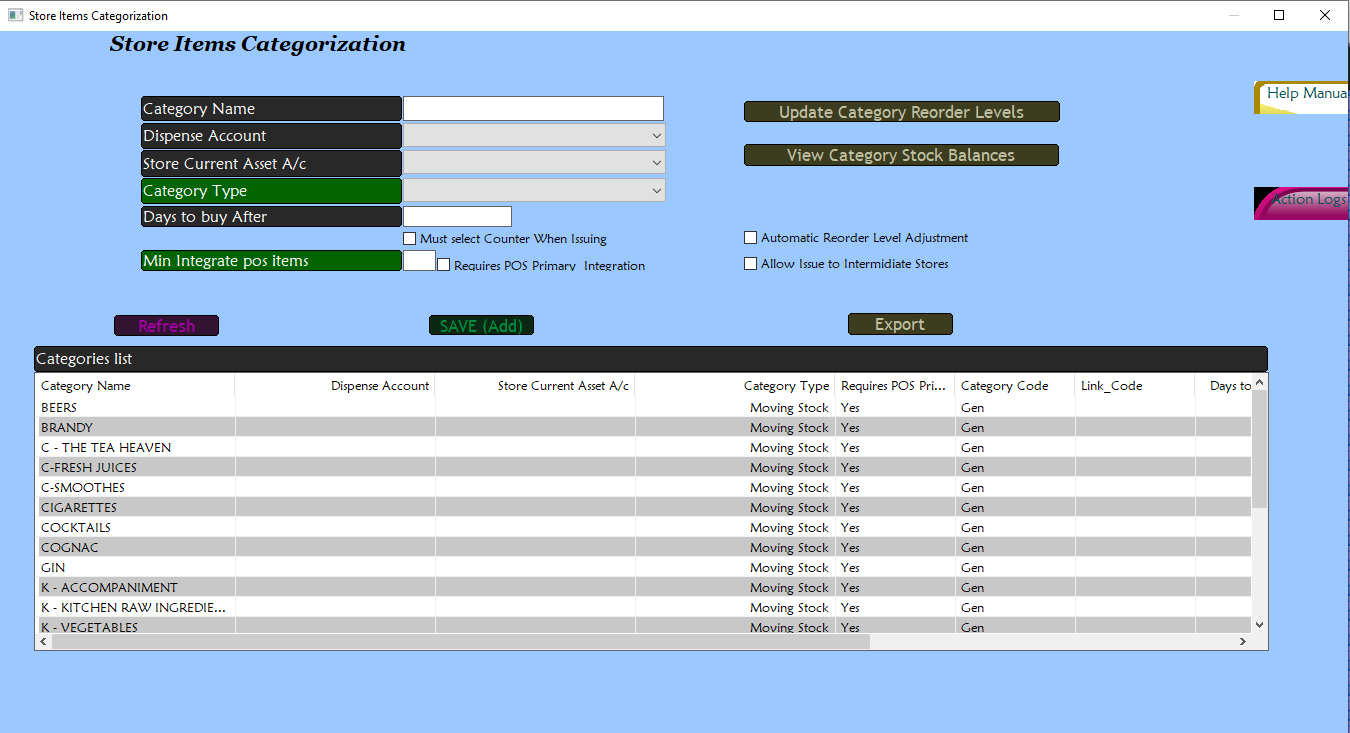Select the K - ACCOMPANIMENT row
Image resolution: width=1350 pixels, height=733 pixels.
tap(643, 588)
